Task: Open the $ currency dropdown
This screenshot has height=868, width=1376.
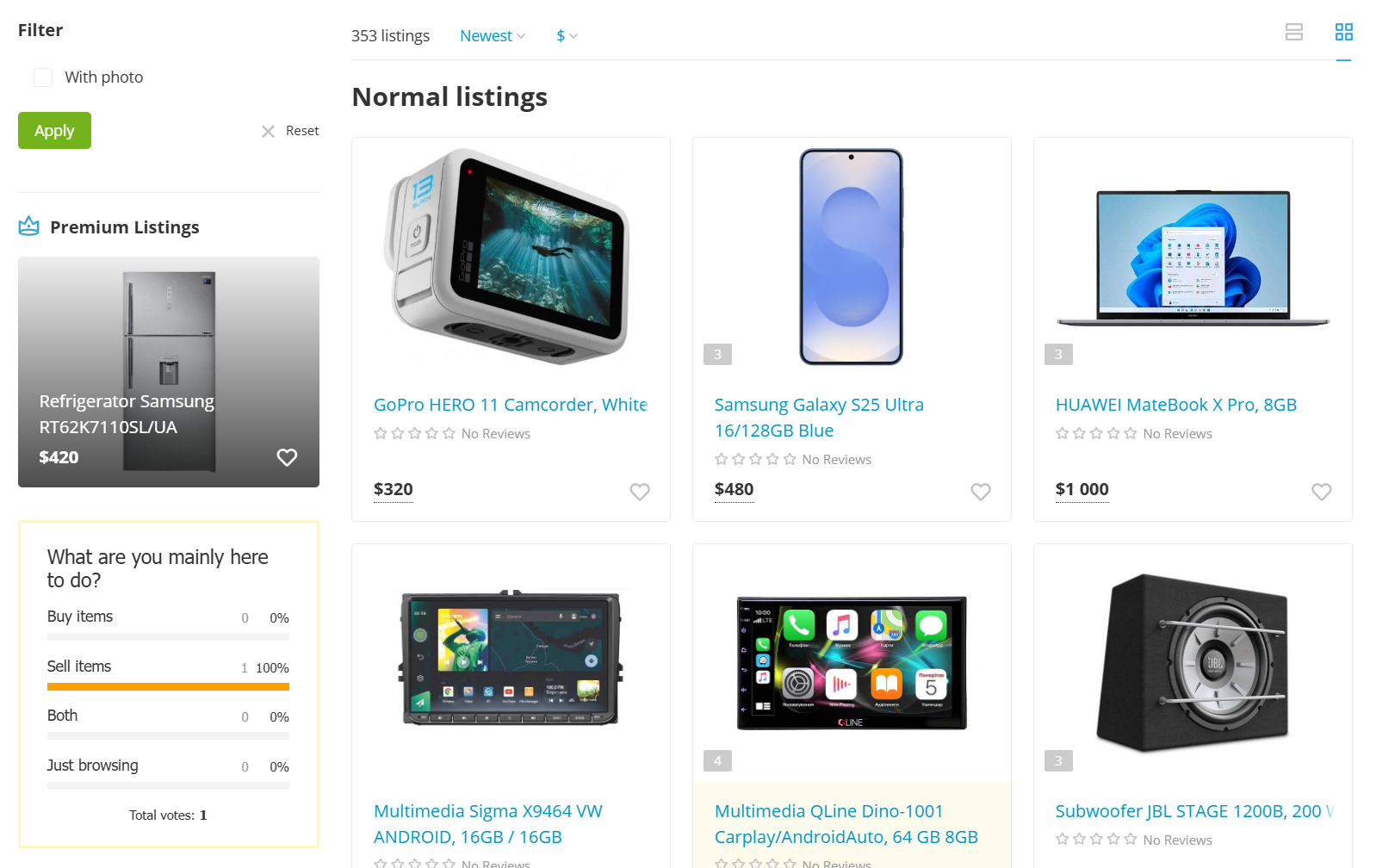Action: tap(567, 36)
